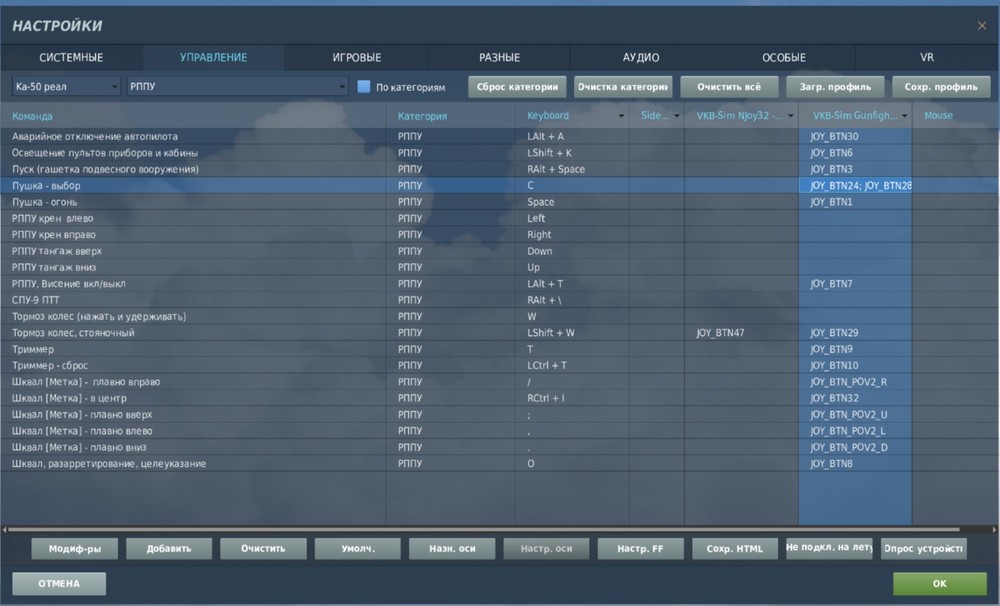Click the RCtrl + I keyboard cell

coord(572,398)
